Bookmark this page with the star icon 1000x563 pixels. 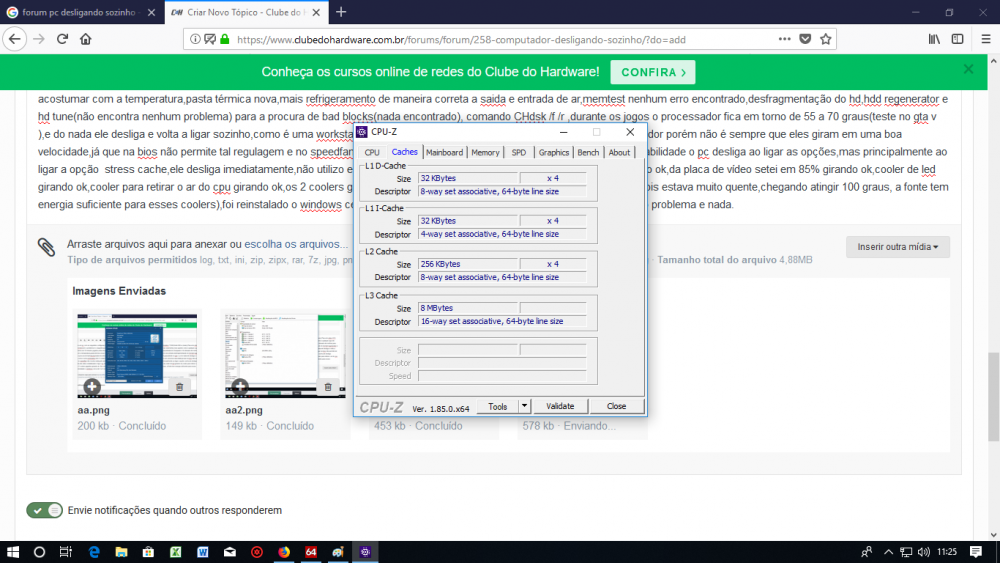pos(826,39)
